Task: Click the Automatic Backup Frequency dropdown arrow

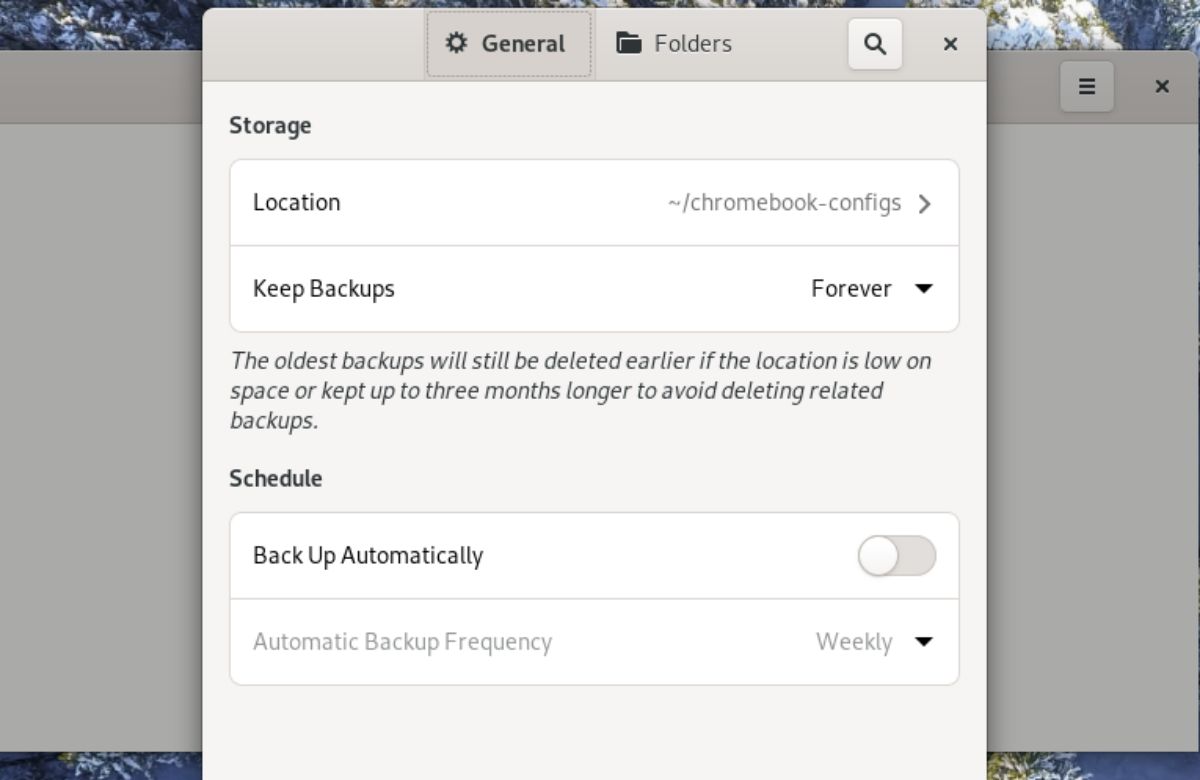Action: pos(924,643)
